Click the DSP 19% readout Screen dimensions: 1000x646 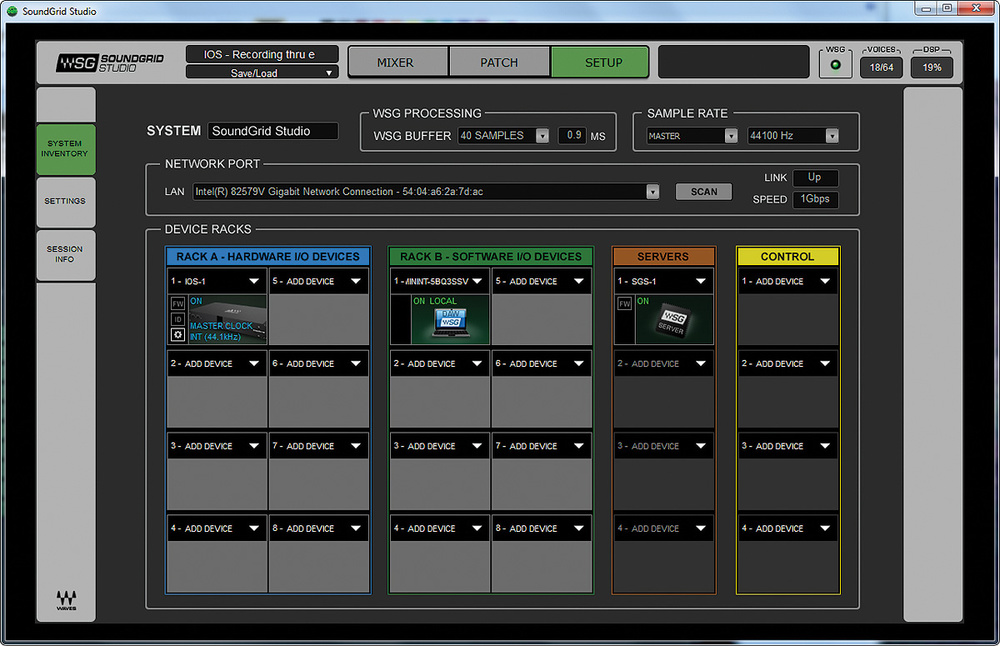point(932,68)
